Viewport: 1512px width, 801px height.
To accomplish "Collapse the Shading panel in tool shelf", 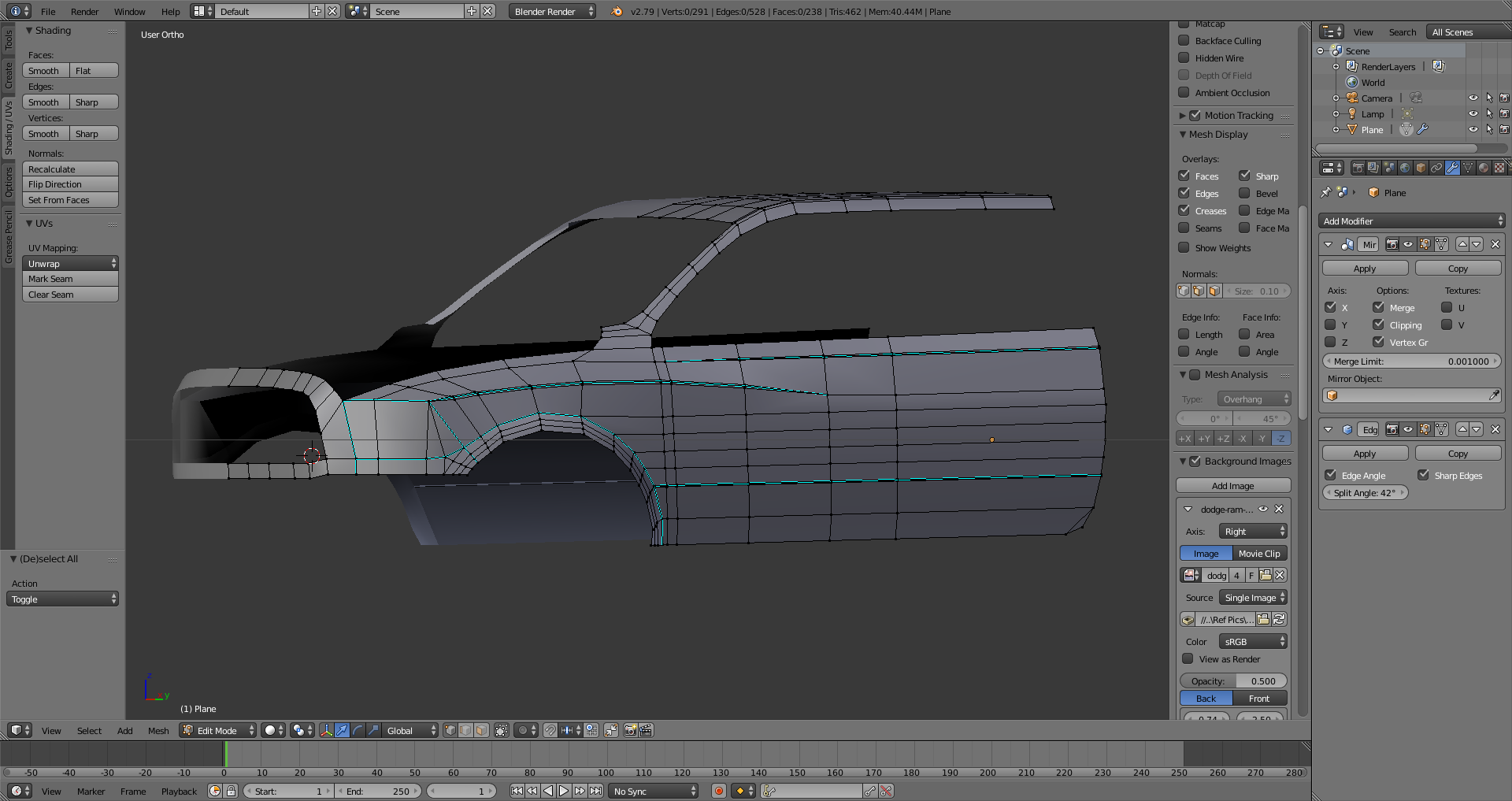I will pos(29,30).
